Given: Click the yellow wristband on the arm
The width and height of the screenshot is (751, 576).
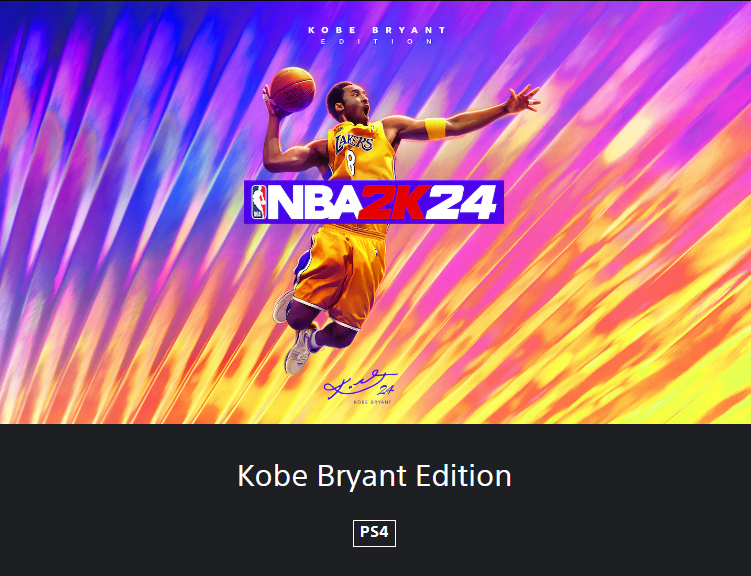Looking at the screenshot, I should pos(435,128).
